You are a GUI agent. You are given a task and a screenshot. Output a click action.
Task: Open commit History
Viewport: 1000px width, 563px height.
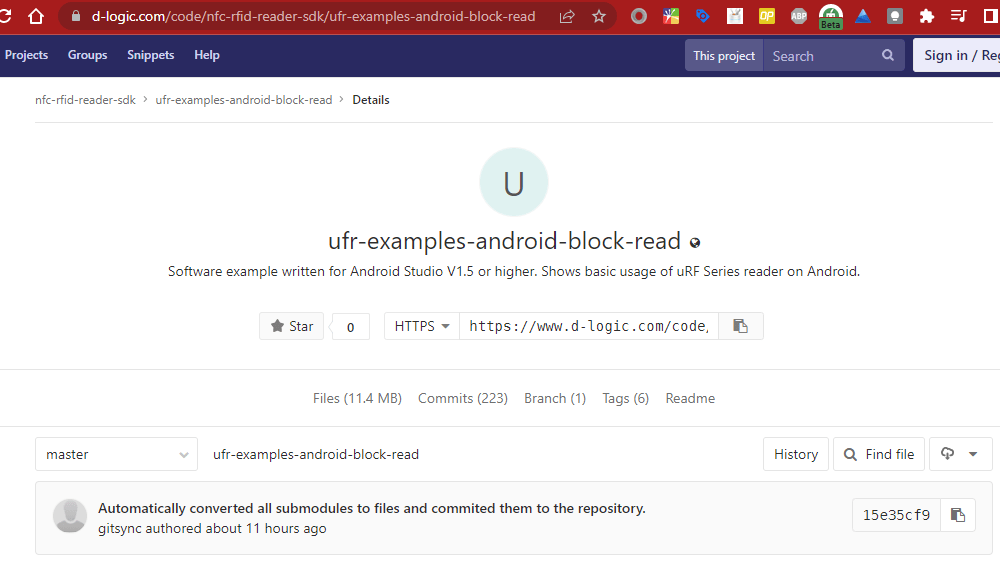795,454
